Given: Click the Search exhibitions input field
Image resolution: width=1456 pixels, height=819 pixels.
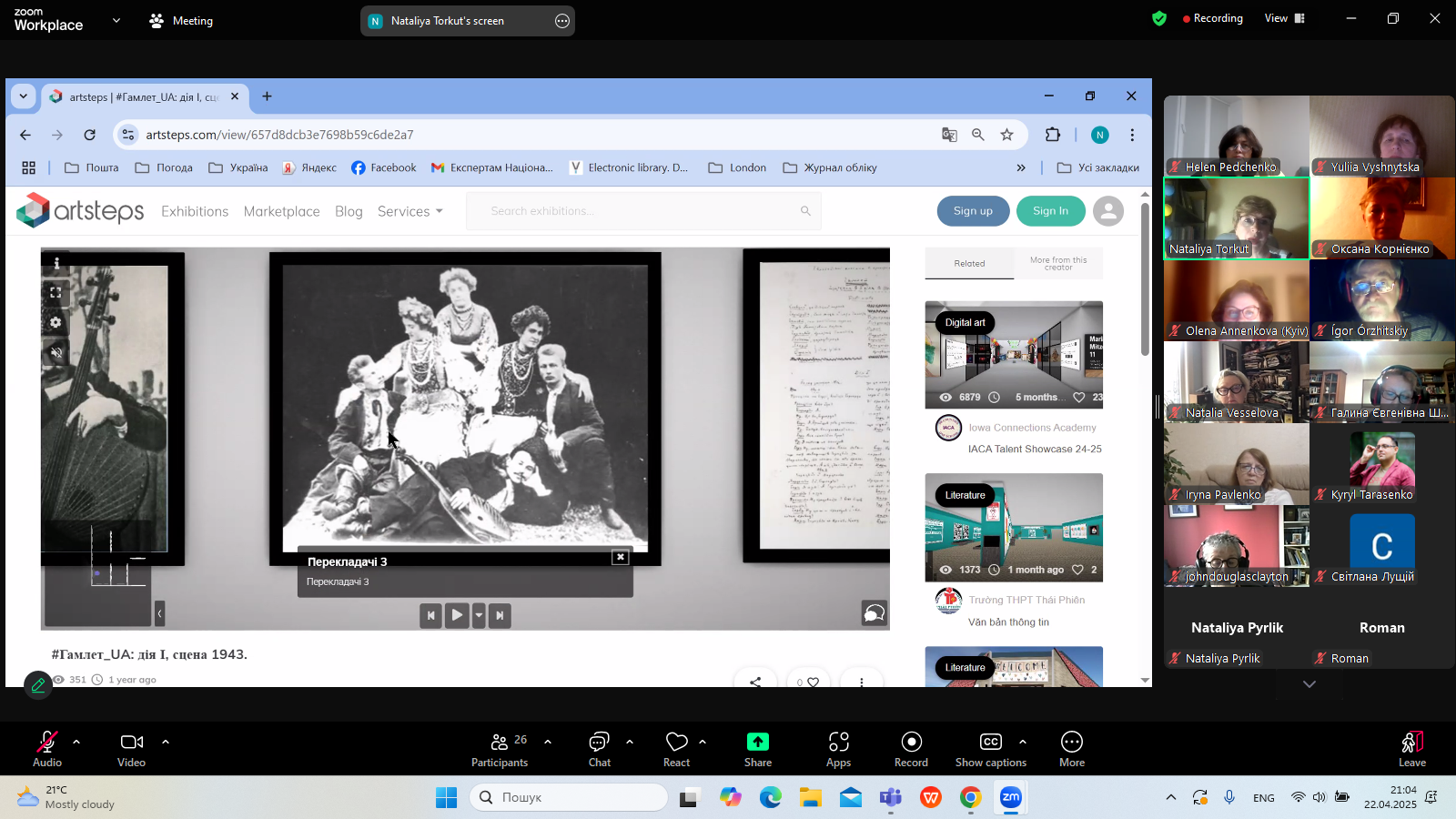Looking at the screenshot, I should [x=637, y=211].
